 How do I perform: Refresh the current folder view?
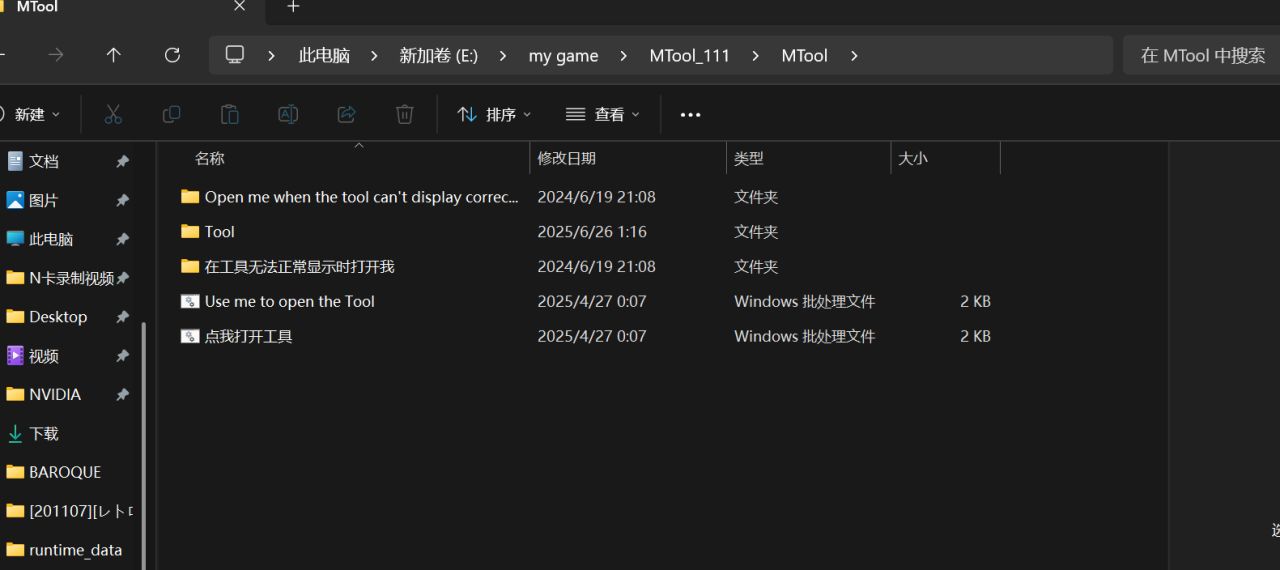(x=172, y=55)
